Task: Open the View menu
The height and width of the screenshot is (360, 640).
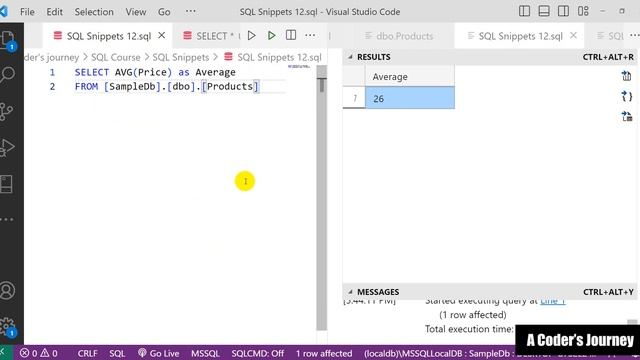Action: point(136,12)
